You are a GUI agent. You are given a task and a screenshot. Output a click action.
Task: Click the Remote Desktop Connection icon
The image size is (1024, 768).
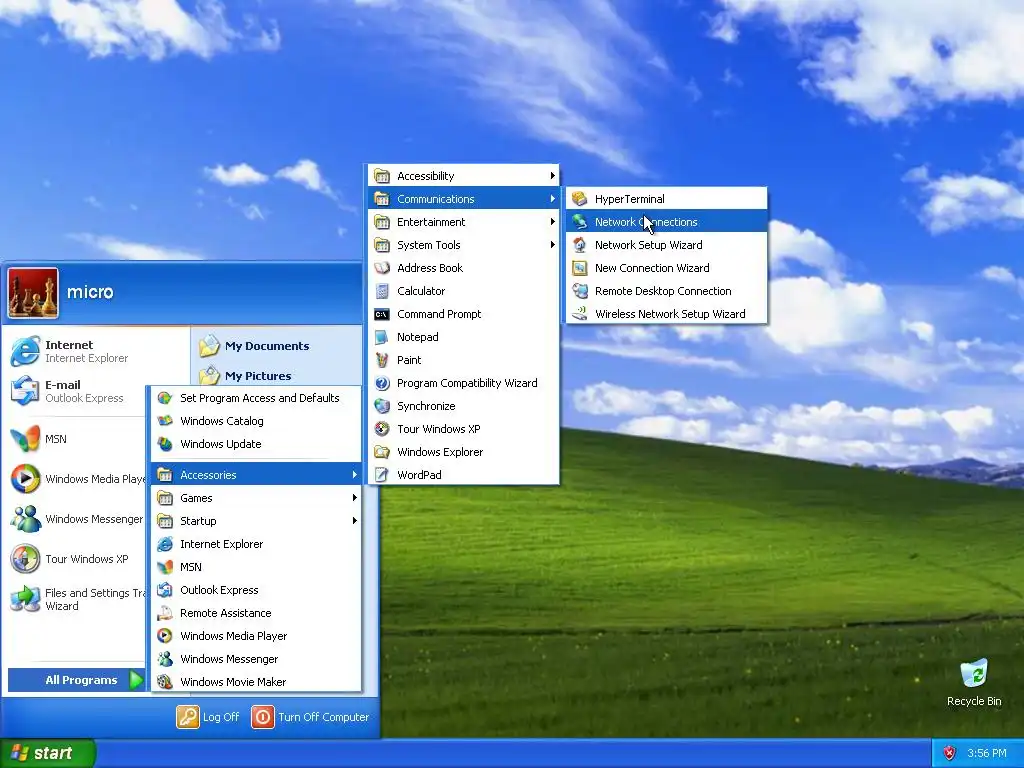coord(579,291)
